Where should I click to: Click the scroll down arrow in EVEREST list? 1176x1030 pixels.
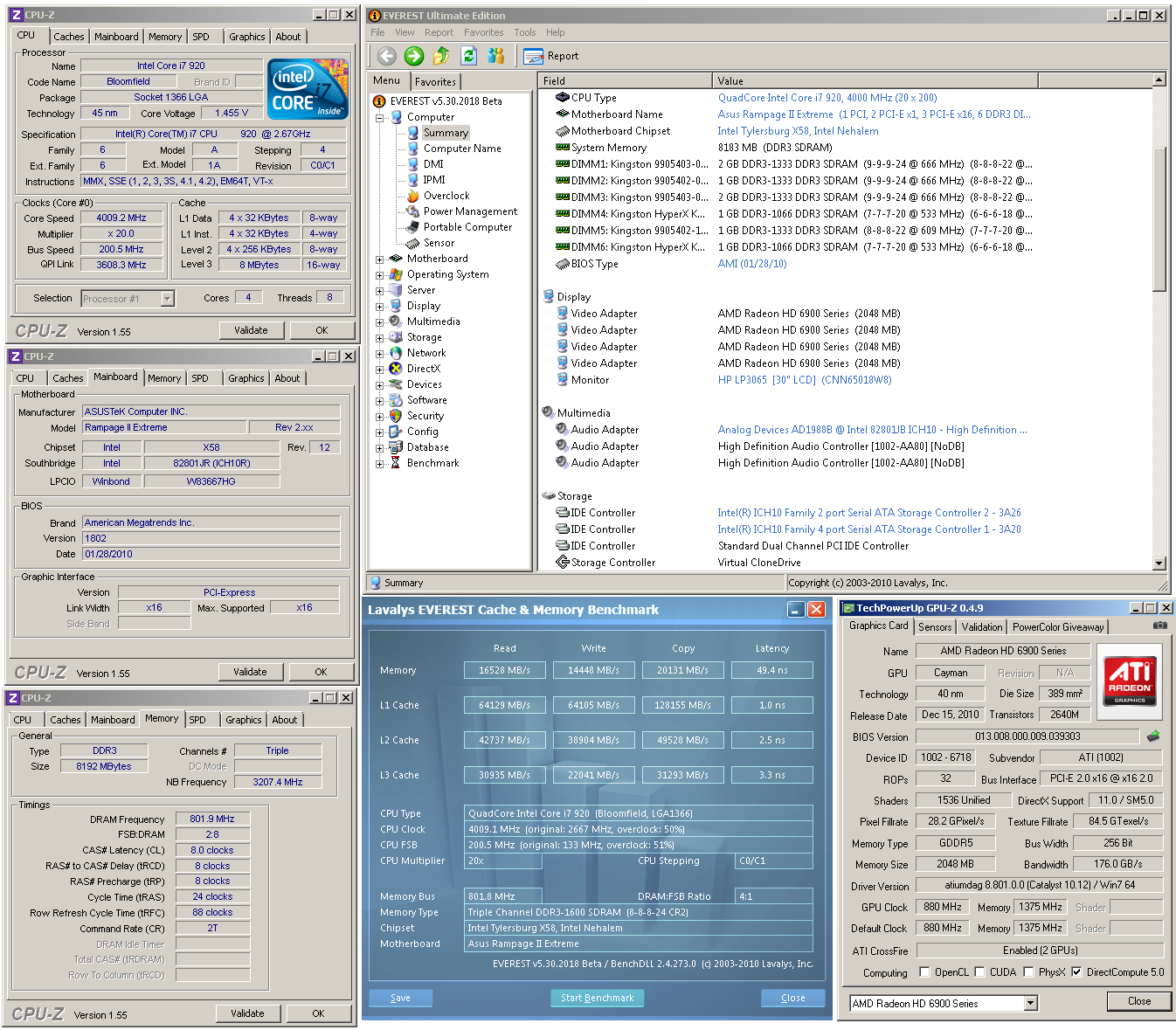(1159, 563)
